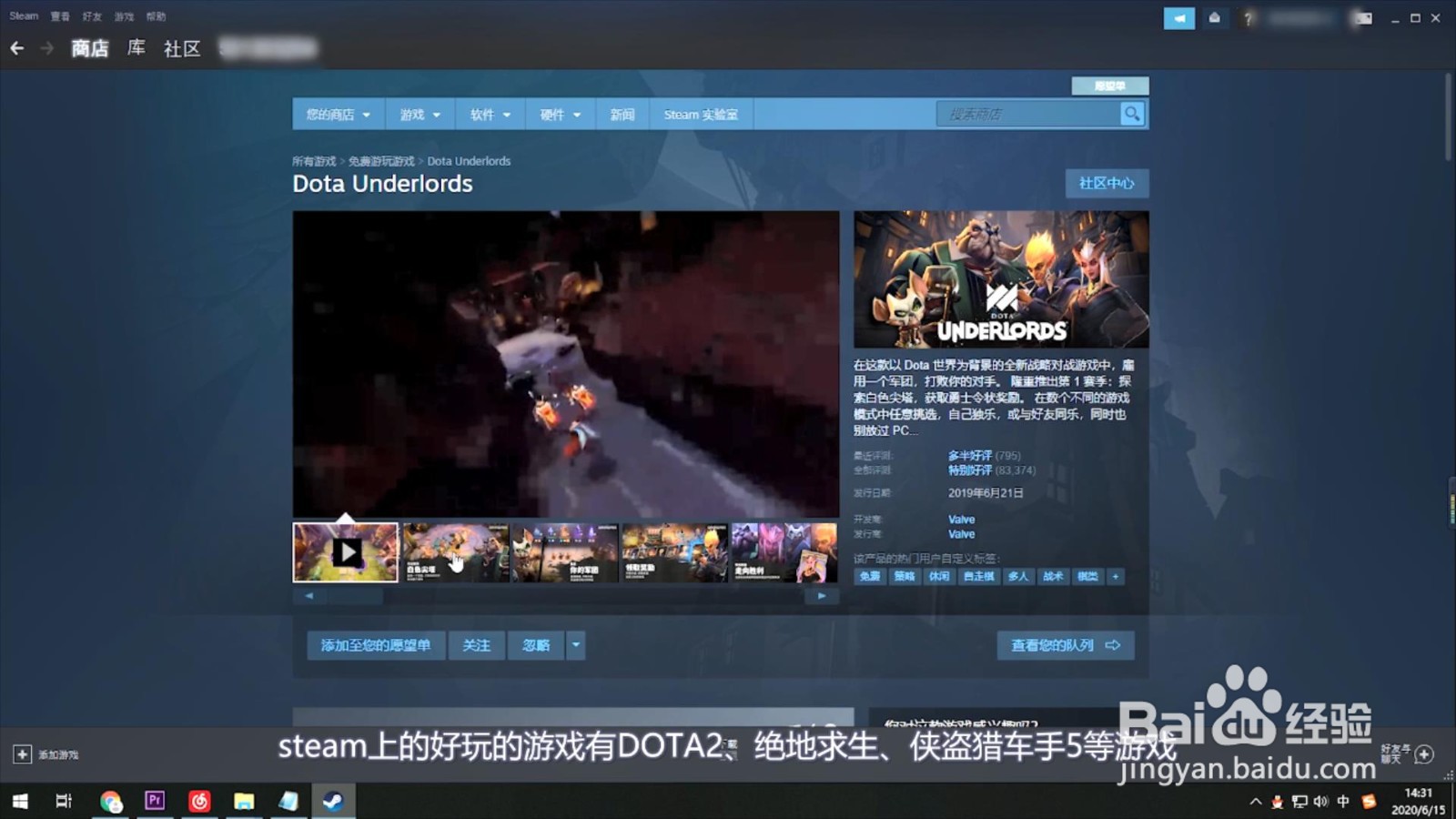Screen dimensions: 1456x819
Task: Expand the 您的商店 dropdown menu
Action: pyautogui.click(x=337, y=114)
